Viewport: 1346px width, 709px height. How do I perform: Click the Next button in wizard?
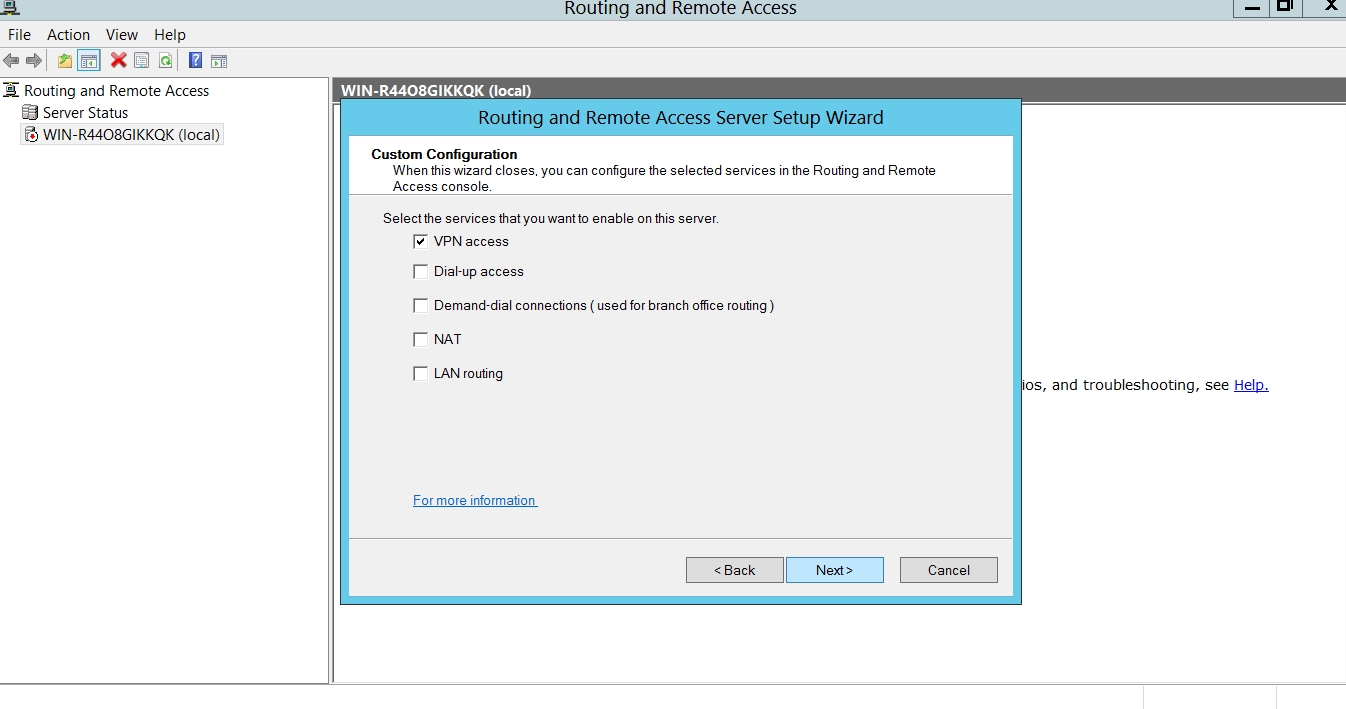834,570
